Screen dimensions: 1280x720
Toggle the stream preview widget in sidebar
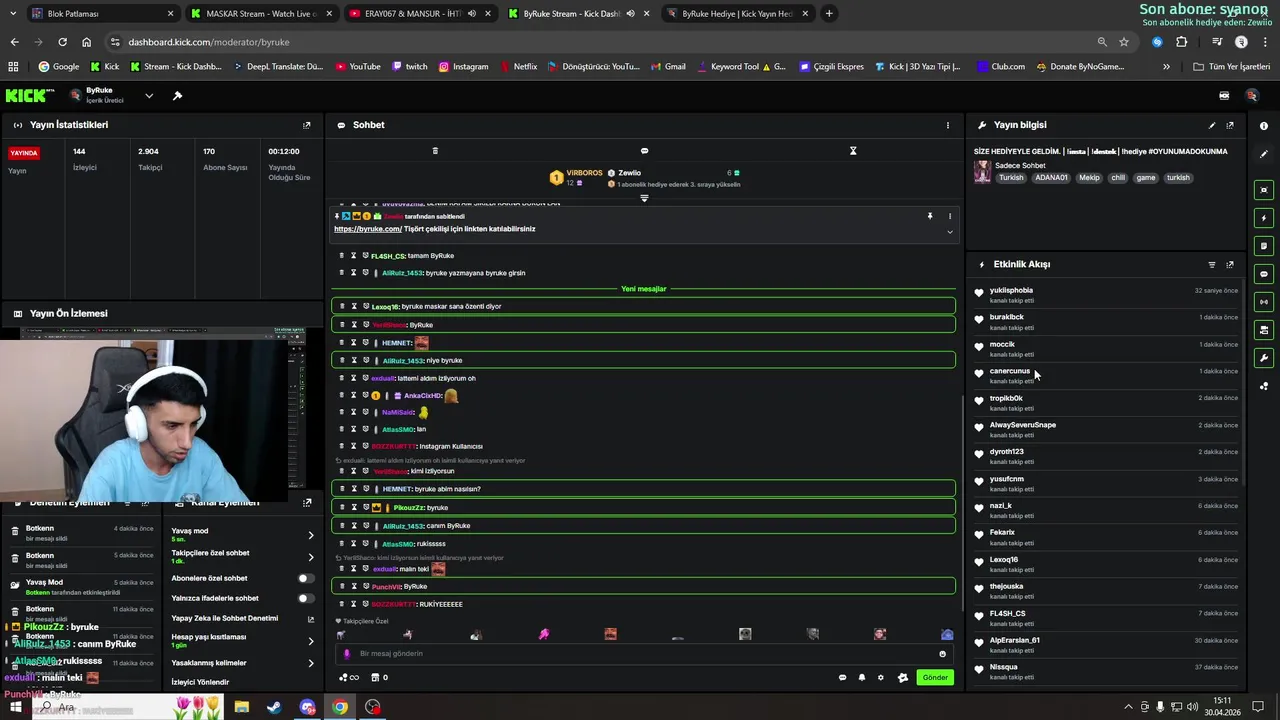(x=1264, y=190)
